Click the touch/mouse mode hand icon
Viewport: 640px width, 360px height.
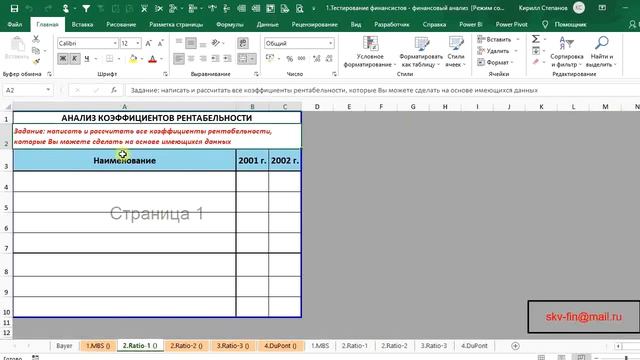pos(66,8)
